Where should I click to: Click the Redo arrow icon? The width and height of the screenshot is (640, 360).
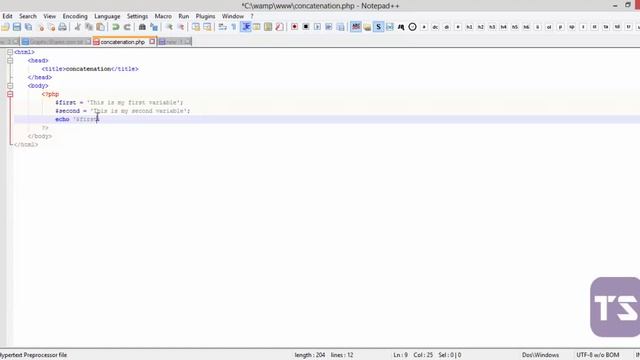(x=127, y=27)
